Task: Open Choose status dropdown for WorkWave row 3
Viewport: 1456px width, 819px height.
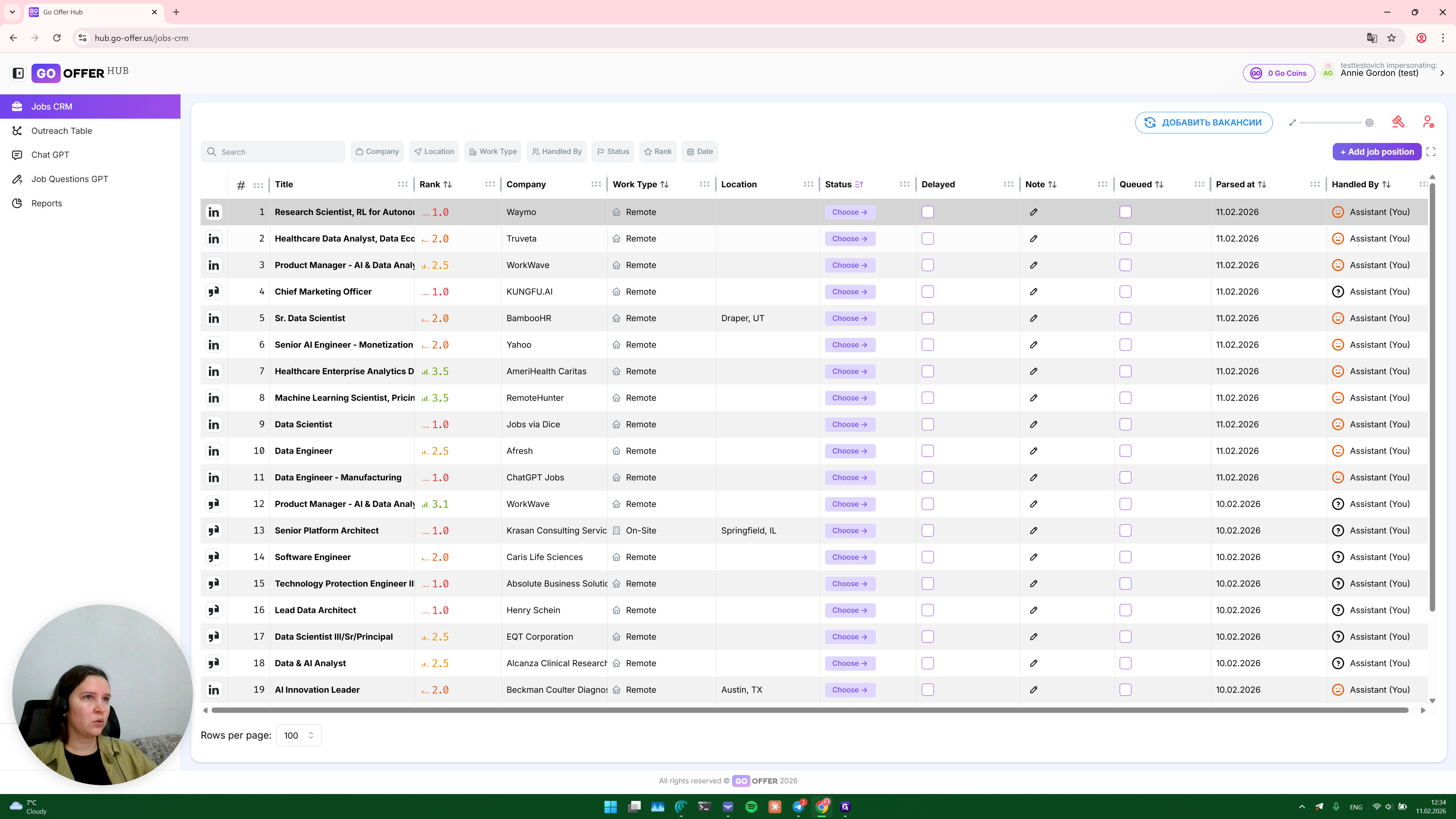Action: pyautogui.click(x=849, y=265)
